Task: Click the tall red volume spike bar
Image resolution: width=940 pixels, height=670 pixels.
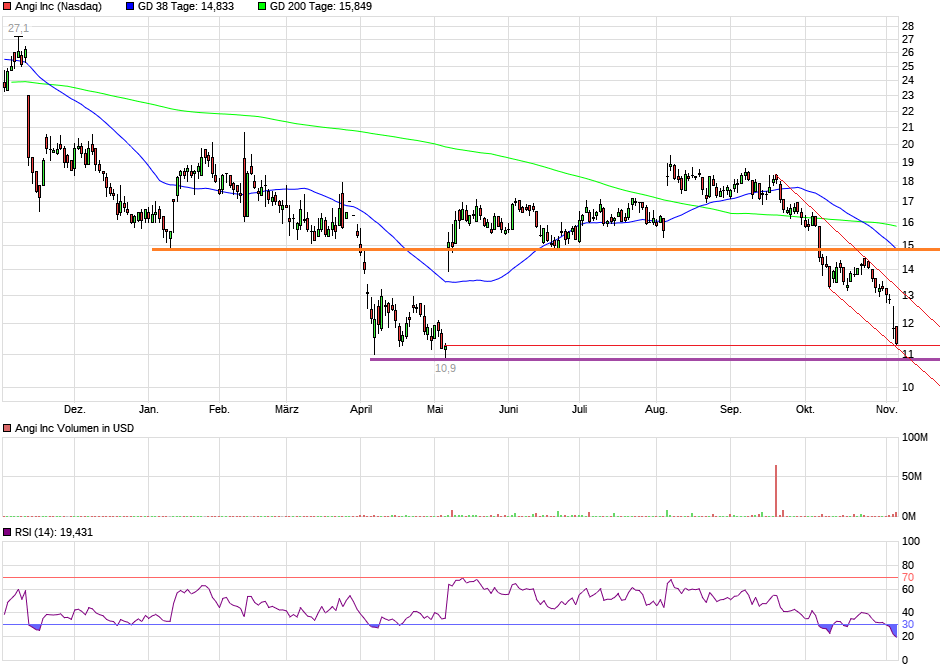Action: pyautogui.click(x=776, y=490)
